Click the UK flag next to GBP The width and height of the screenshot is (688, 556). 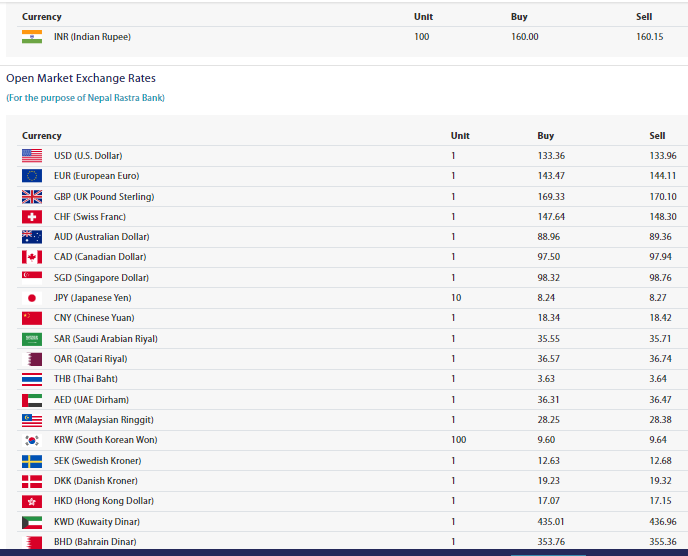click(x=32, y=196)
